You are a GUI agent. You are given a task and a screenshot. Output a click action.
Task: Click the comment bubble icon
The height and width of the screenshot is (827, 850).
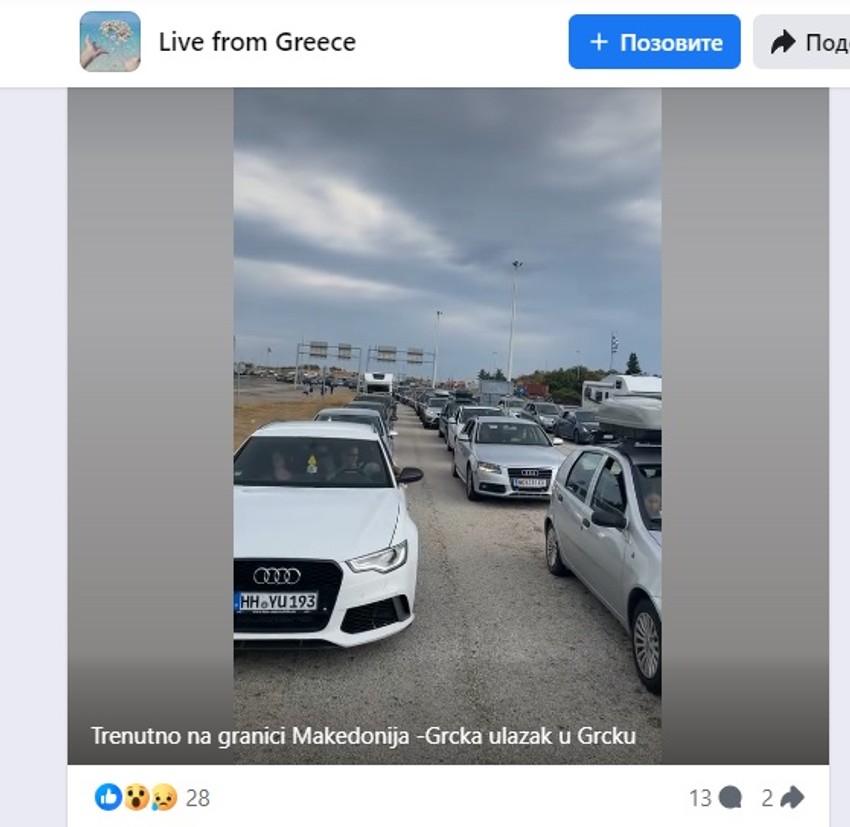(730, 798)
